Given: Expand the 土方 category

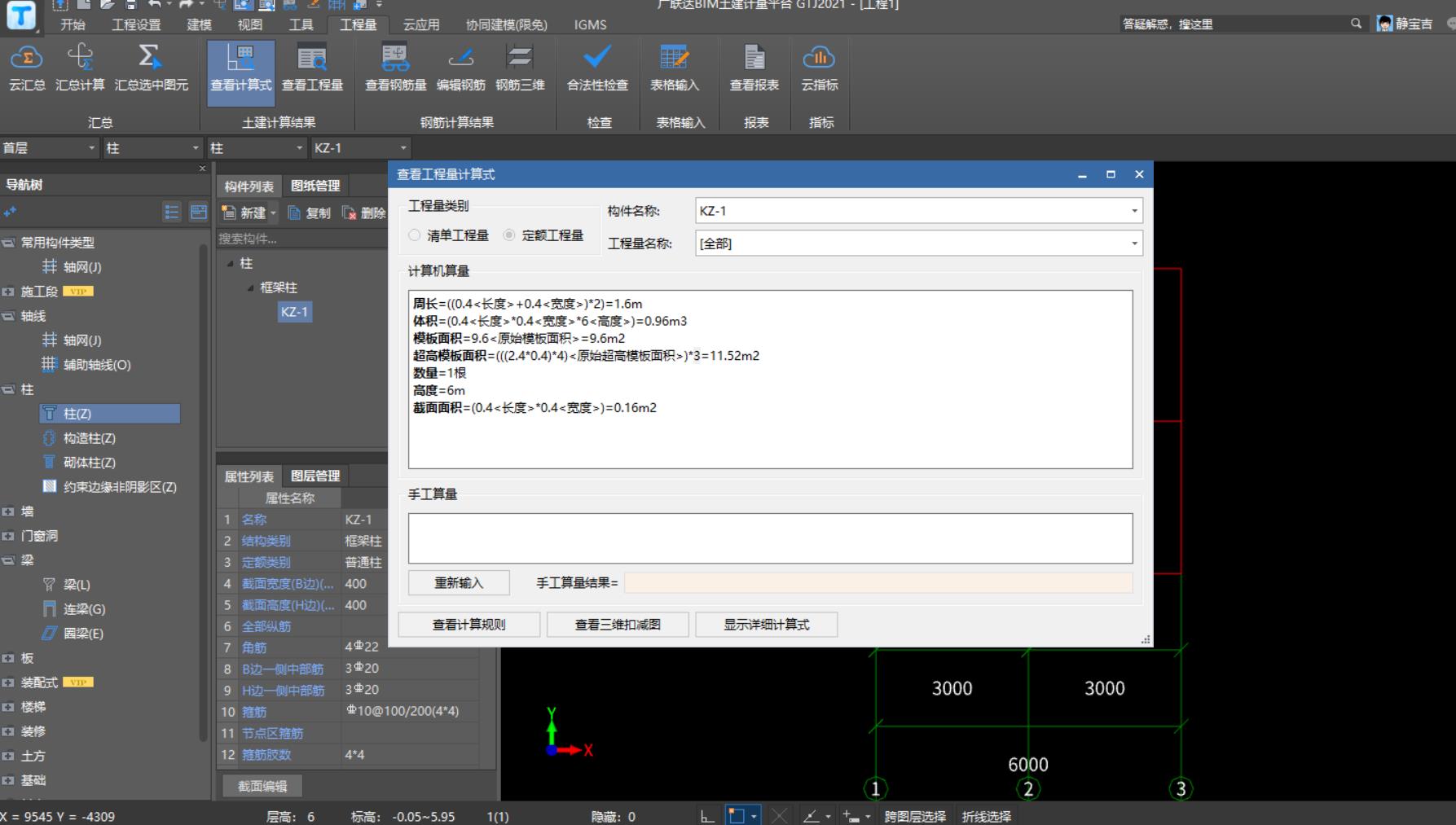Looking at the screenshot, I should [x=8, y=756].
